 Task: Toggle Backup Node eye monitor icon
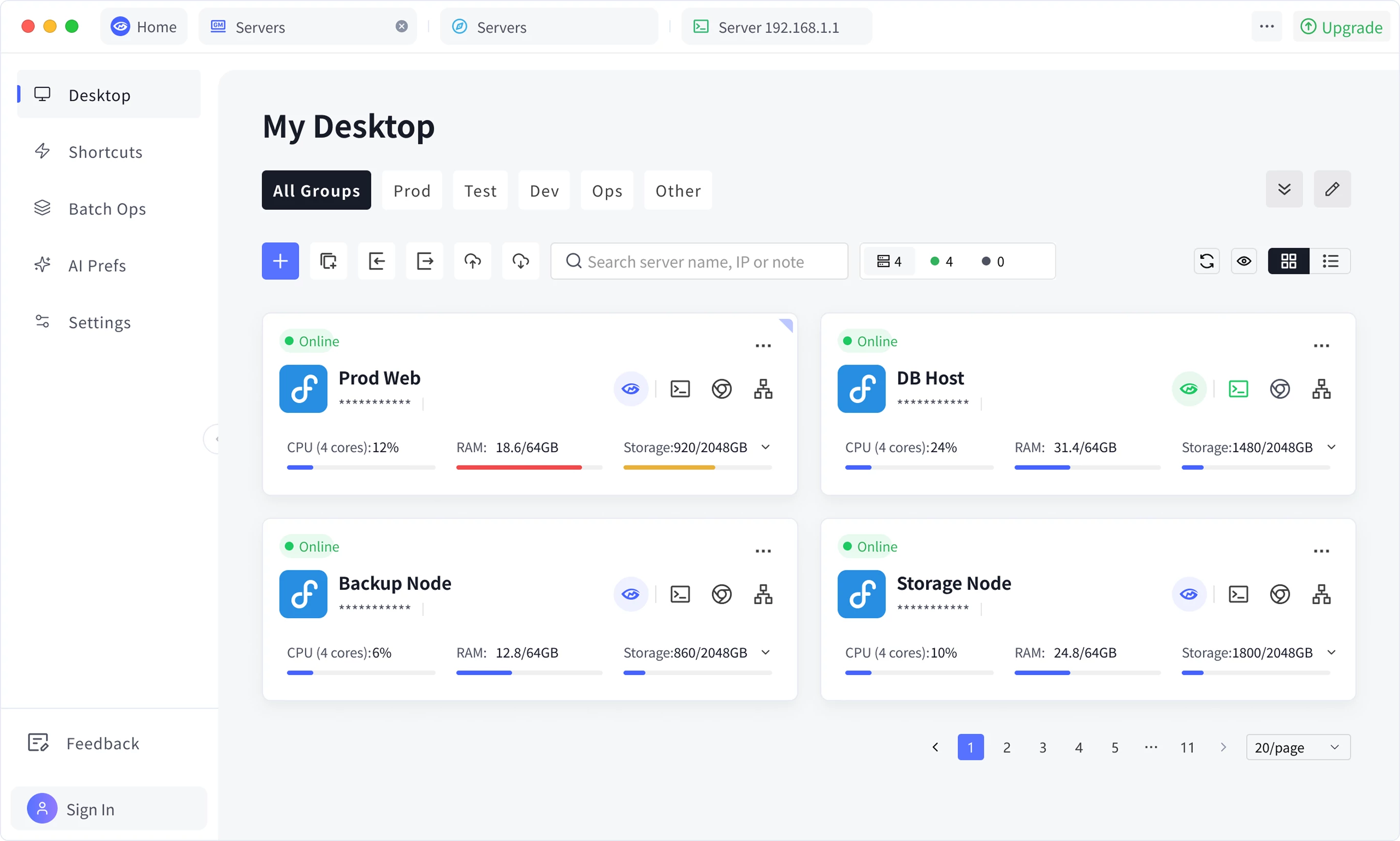[631, 594]
